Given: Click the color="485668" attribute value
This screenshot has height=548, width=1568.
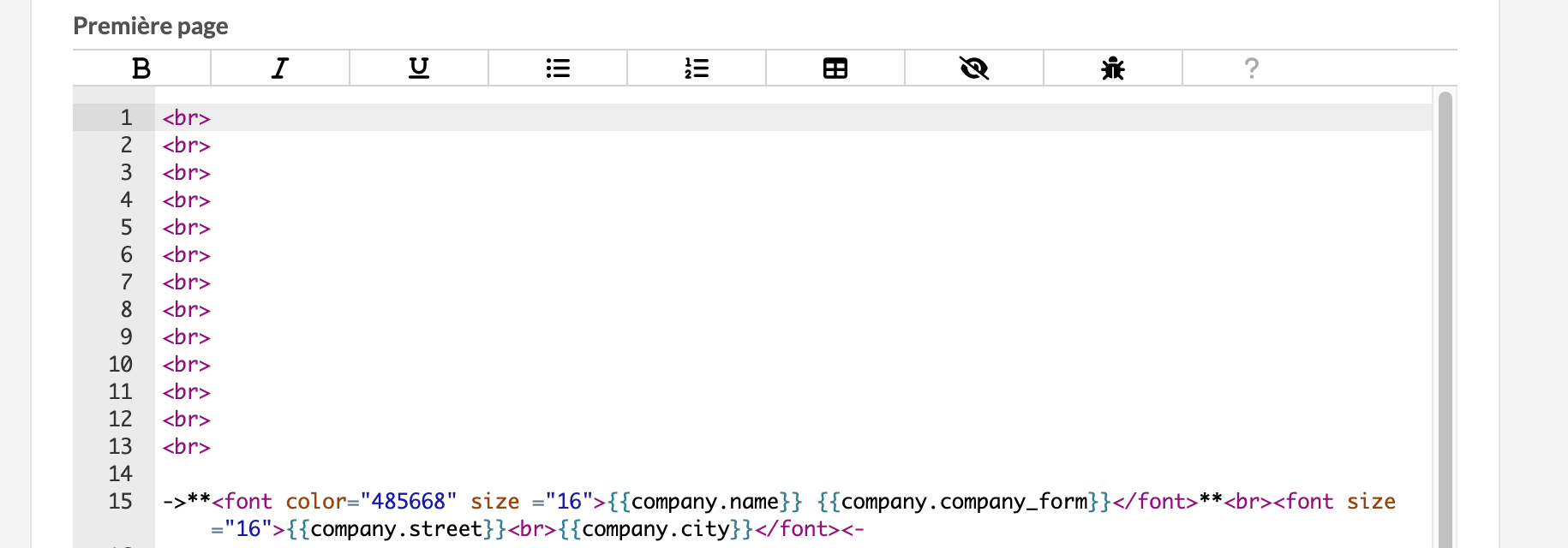Looking at the screenshot, I should click(409, 501).
